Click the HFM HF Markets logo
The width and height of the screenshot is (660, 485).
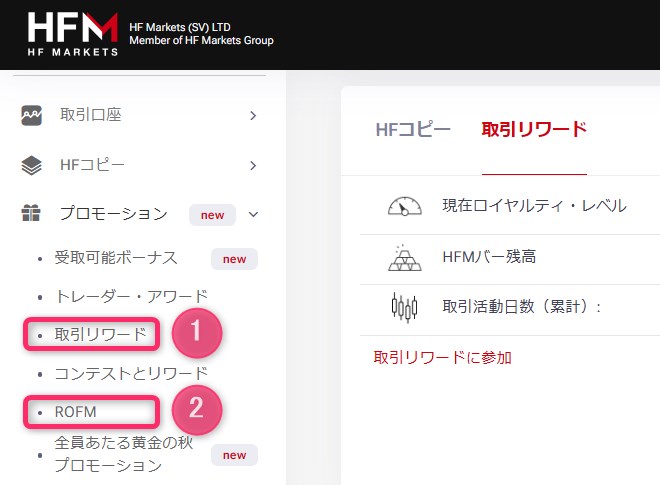tap(72, 34)
